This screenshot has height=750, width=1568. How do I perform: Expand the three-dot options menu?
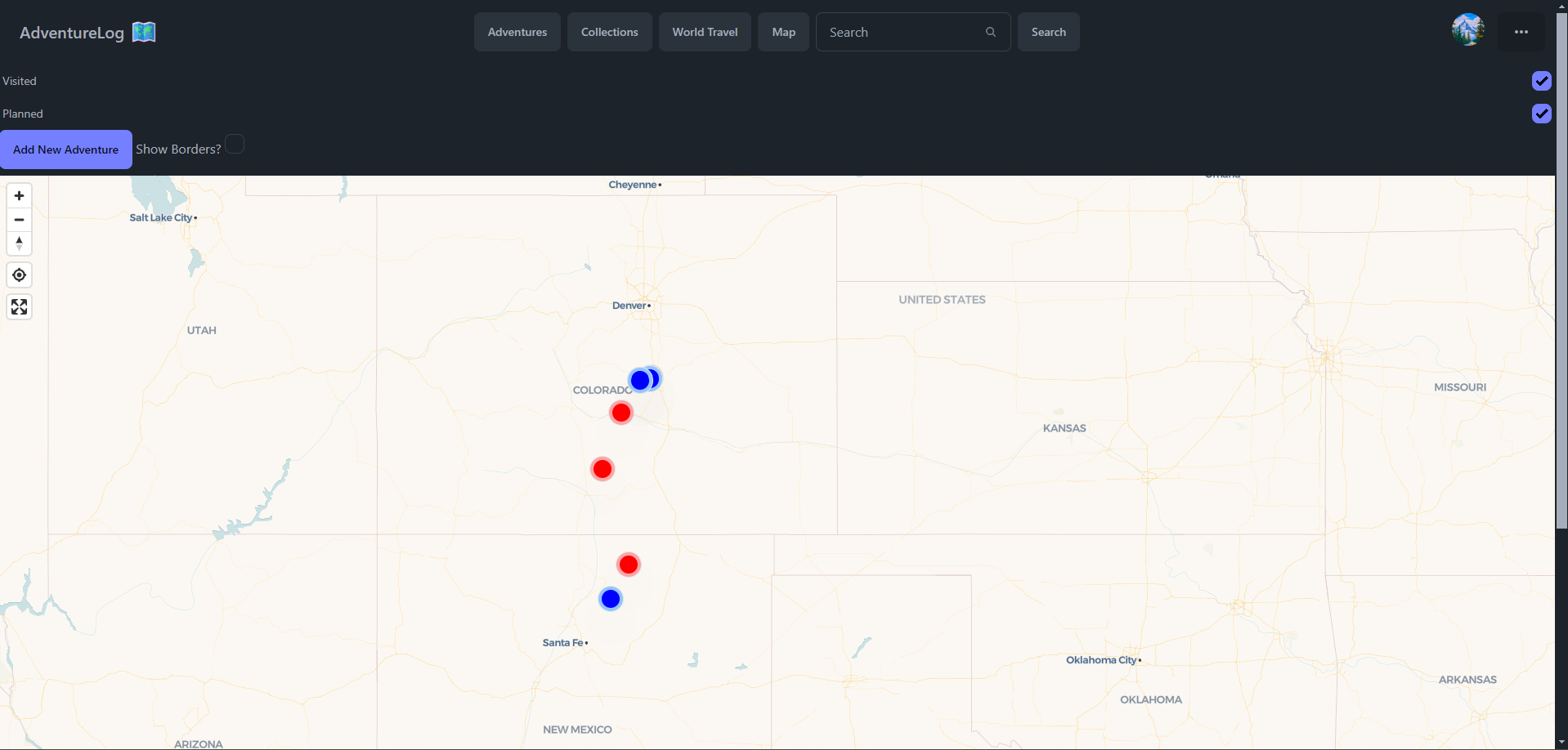click(x=1521, y=33)
